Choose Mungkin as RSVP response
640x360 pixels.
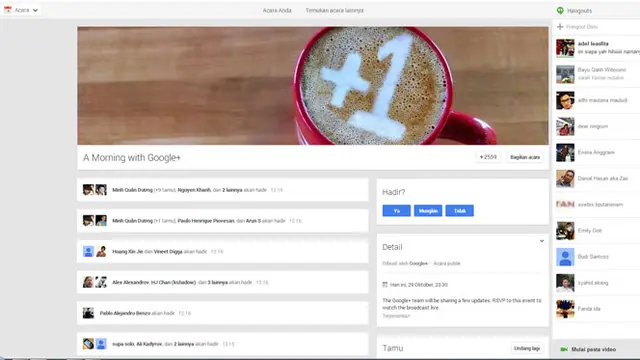pyautogui.click(x=428, y=211)
